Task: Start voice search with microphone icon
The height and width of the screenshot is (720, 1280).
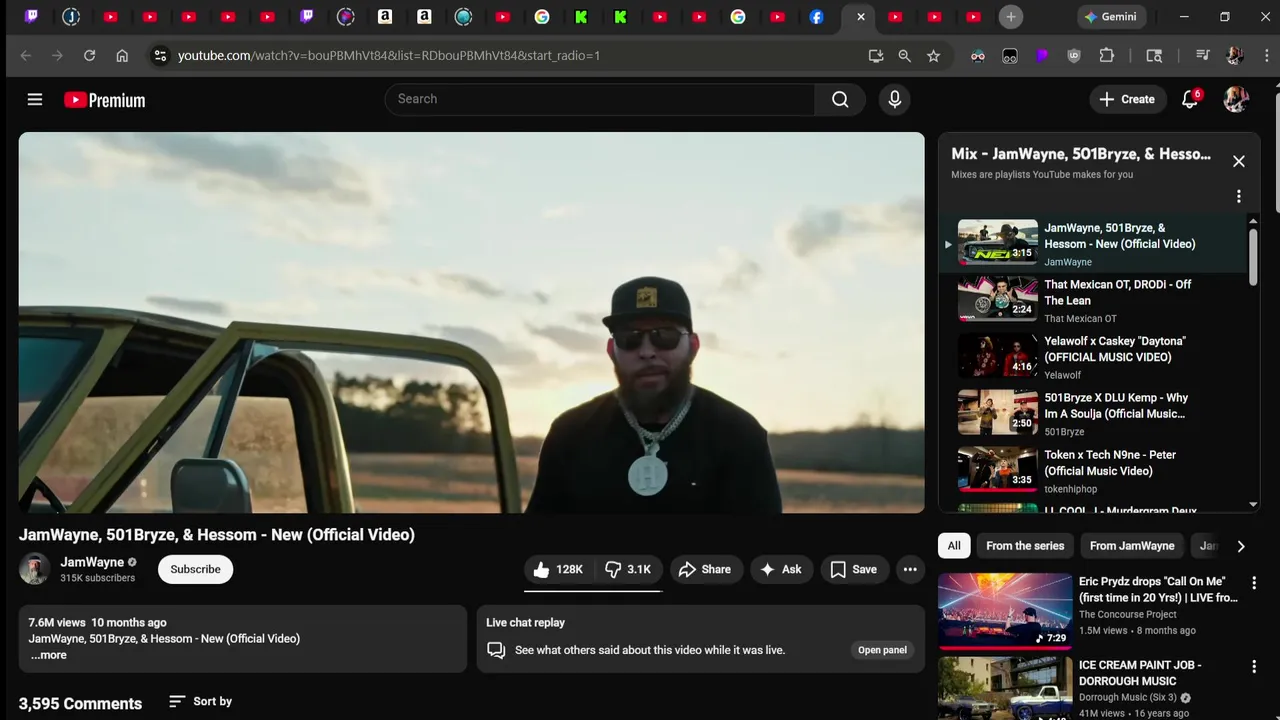Action: pyautogui.click(x=894, y=99)
